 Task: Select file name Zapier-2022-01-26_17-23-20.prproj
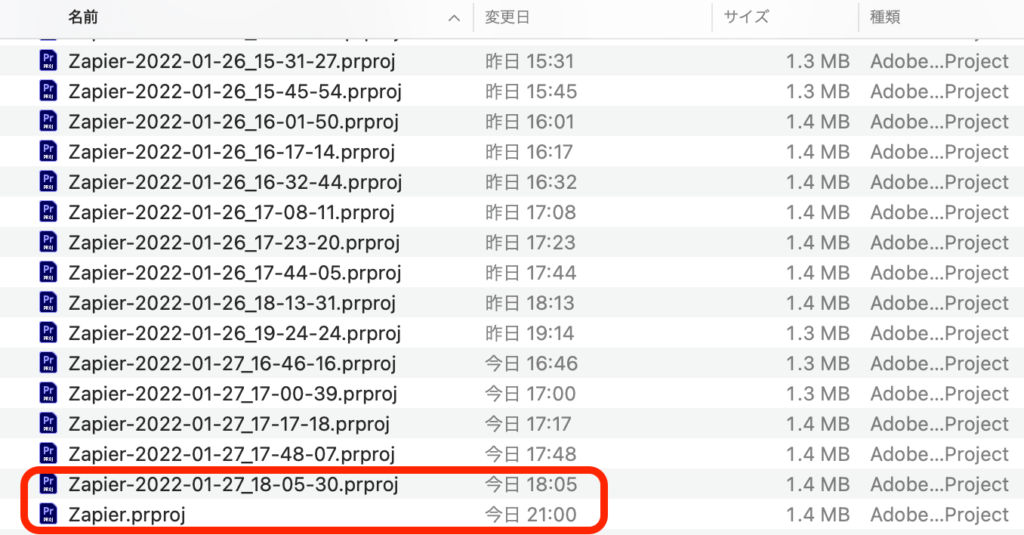(x=234, y=242)
